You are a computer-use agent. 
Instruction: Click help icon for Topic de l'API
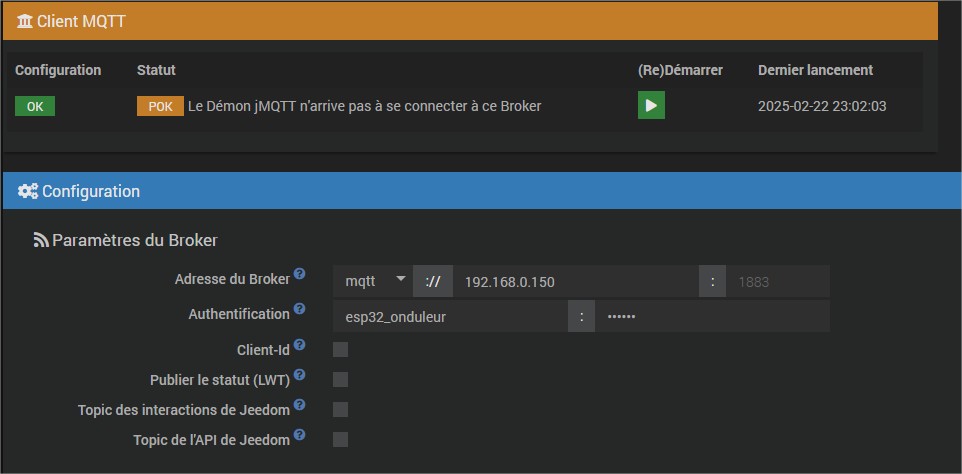[x=299, y=436]
